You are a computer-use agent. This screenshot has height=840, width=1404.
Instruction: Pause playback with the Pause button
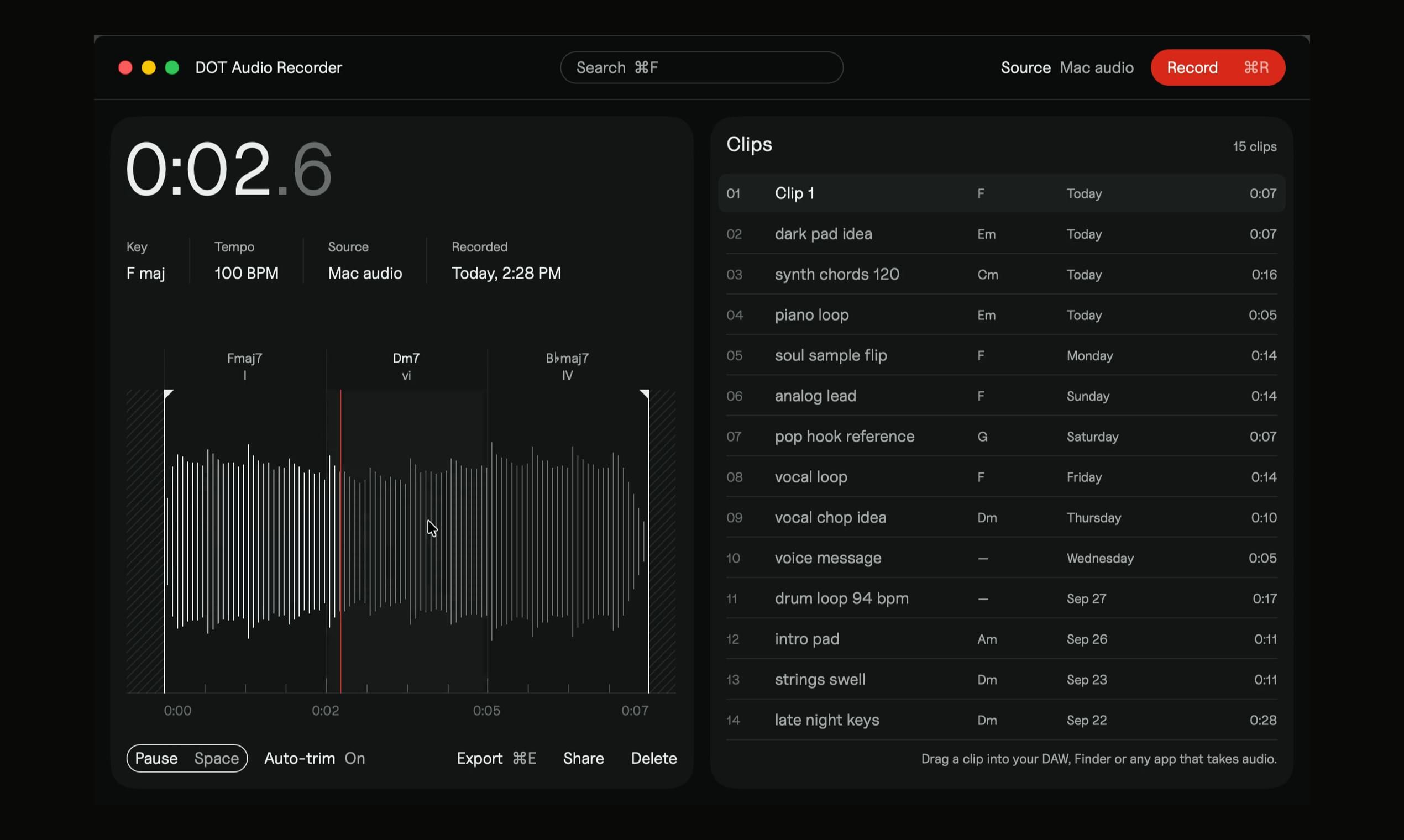point(187,758)
